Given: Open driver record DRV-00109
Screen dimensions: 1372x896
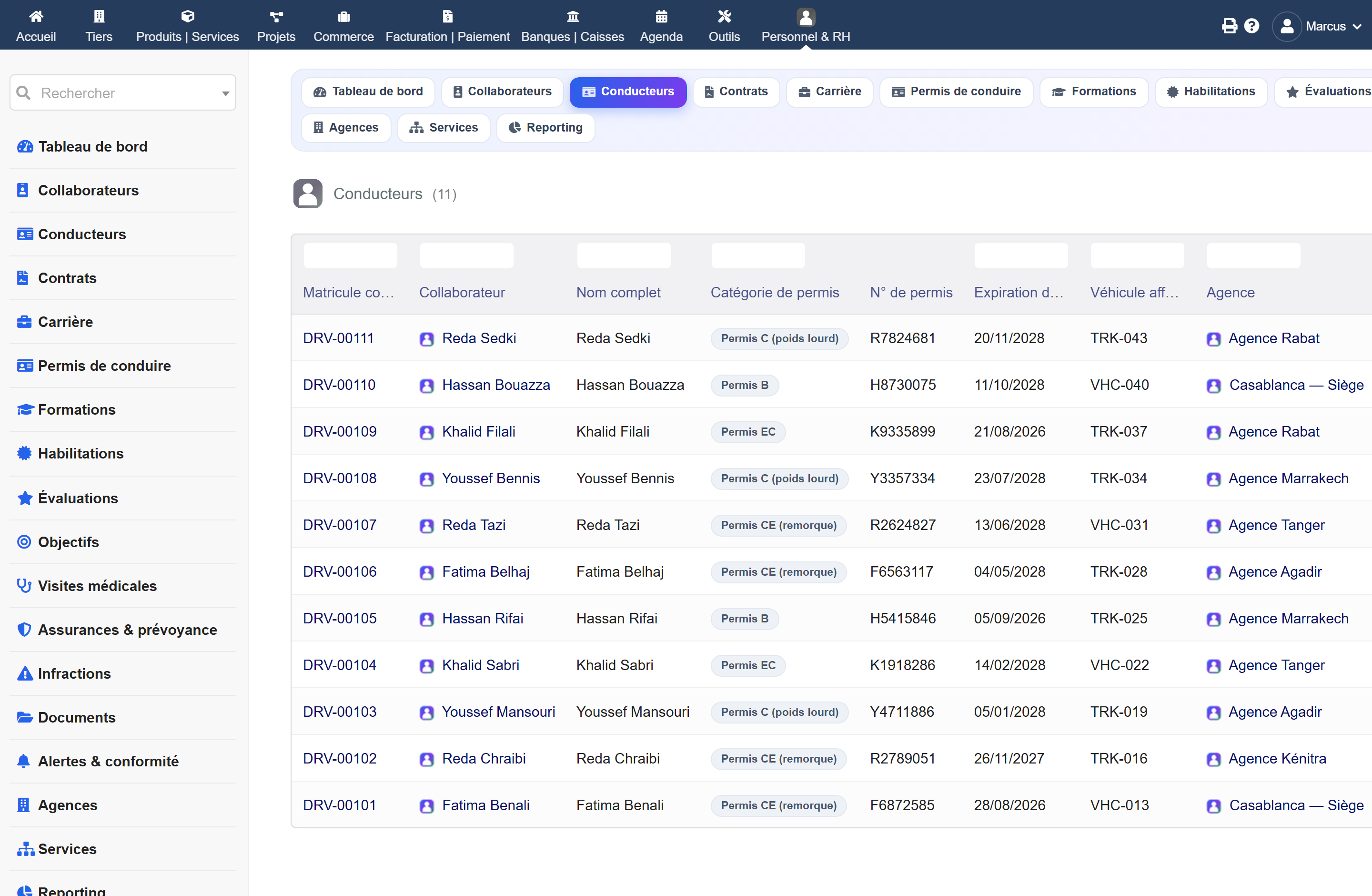Looking at the screenshot, I should tap(340, 431).
